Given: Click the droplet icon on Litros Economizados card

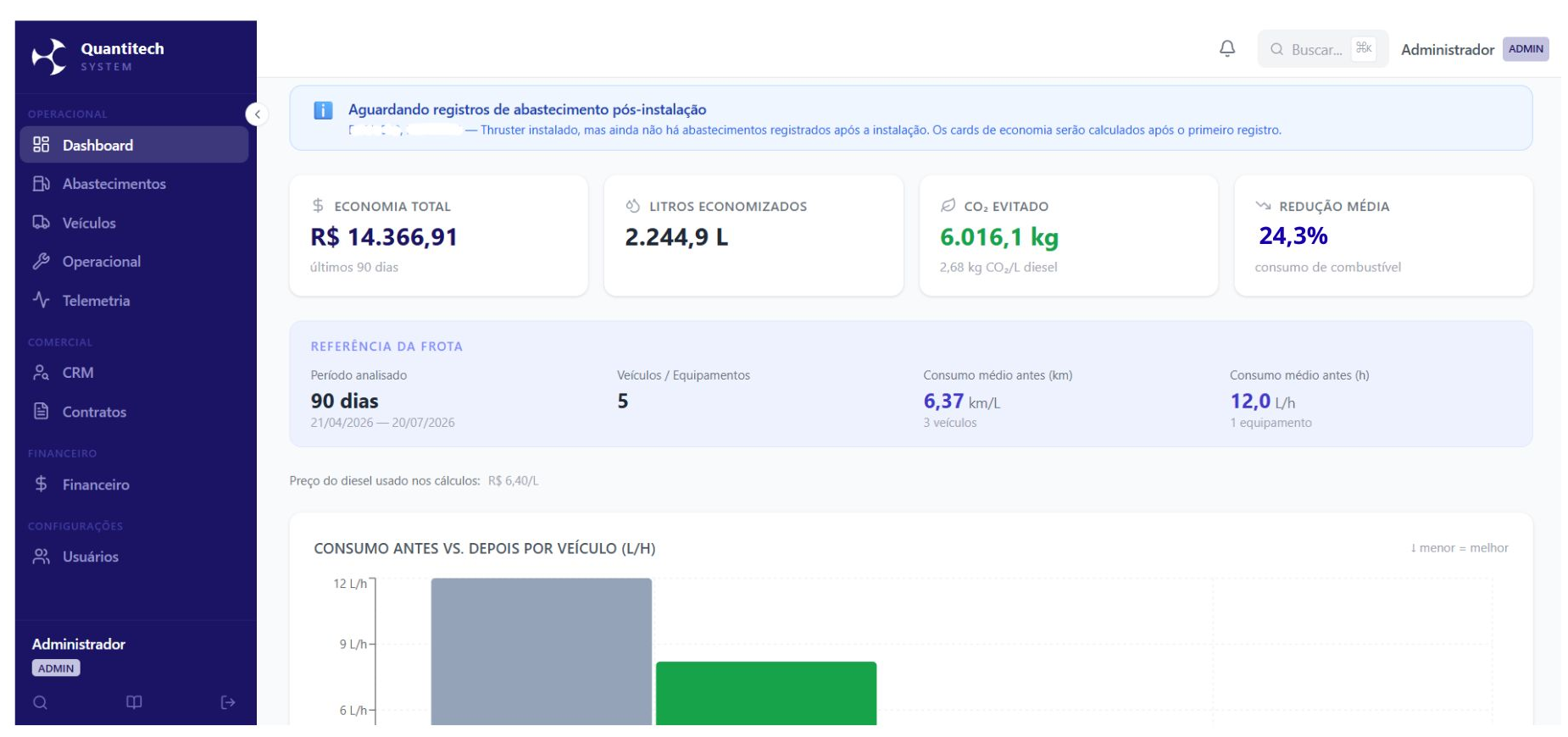Looking at the screenshot, I should click(632, 205).
